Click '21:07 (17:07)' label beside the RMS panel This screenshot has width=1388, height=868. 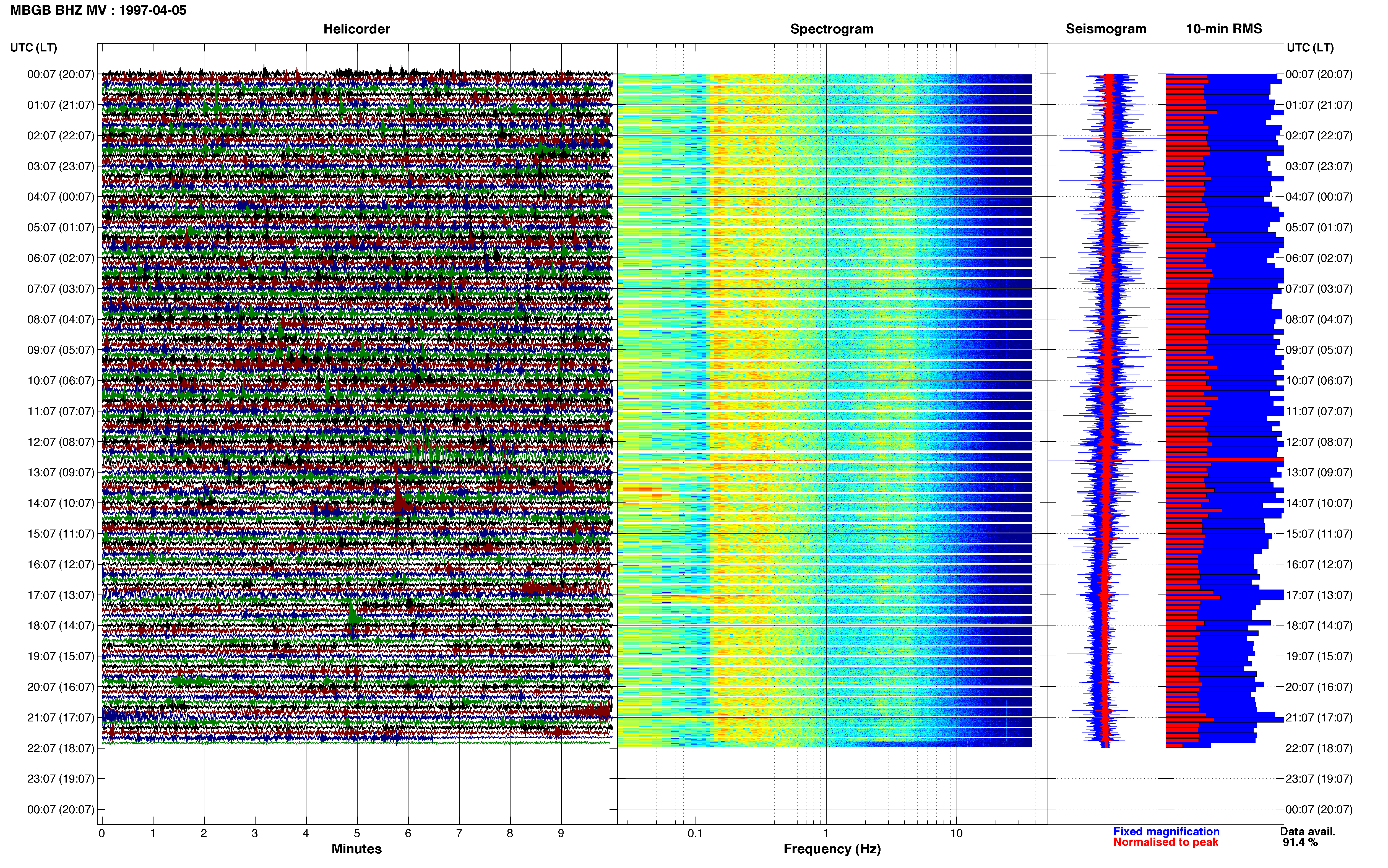click(x=1319, y=718)
